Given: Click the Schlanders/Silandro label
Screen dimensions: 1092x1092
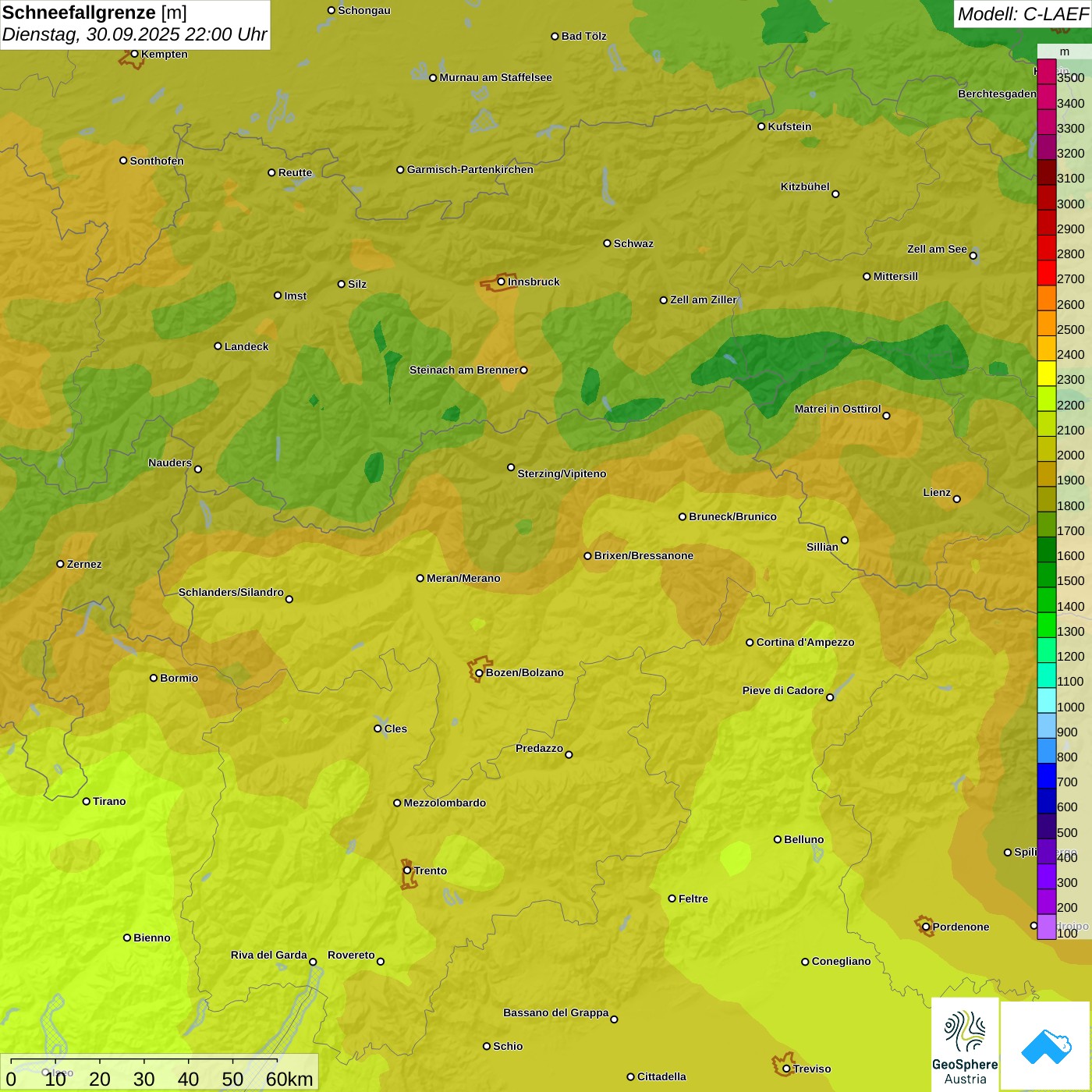Looking at the screenshot, I should point(231,592).
